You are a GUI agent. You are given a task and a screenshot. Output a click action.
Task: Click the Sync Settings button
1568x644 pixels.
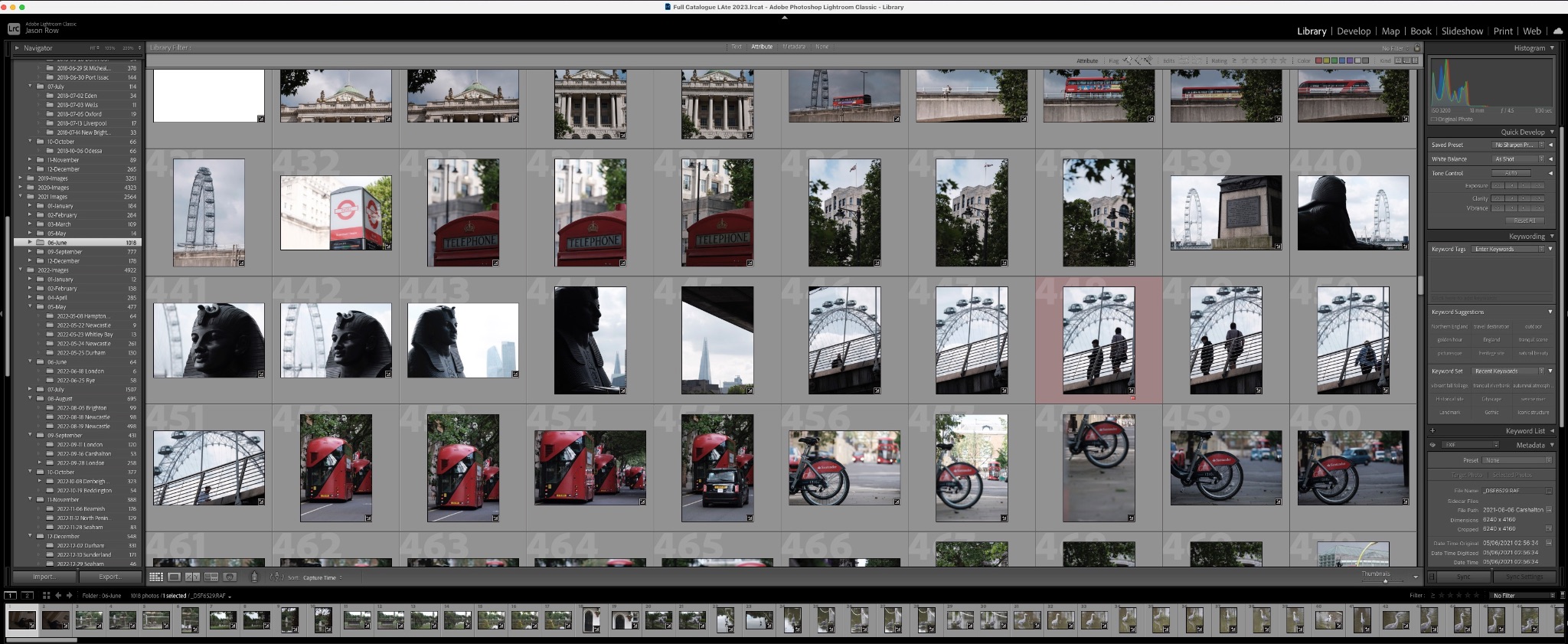pyautogui.click(x=1524, y=577)
